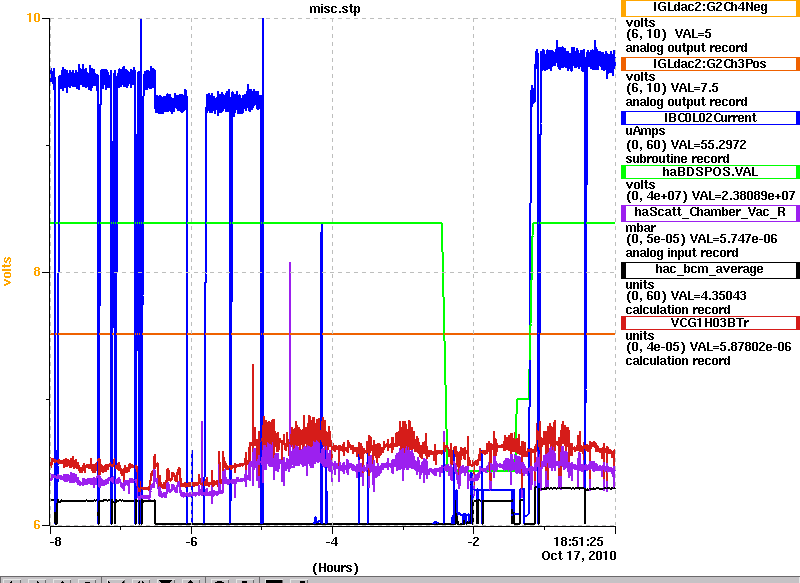Click 'calculation record' under hac_bcm_average
Viewport: 800px width, 583px height.
pos(678,310)
